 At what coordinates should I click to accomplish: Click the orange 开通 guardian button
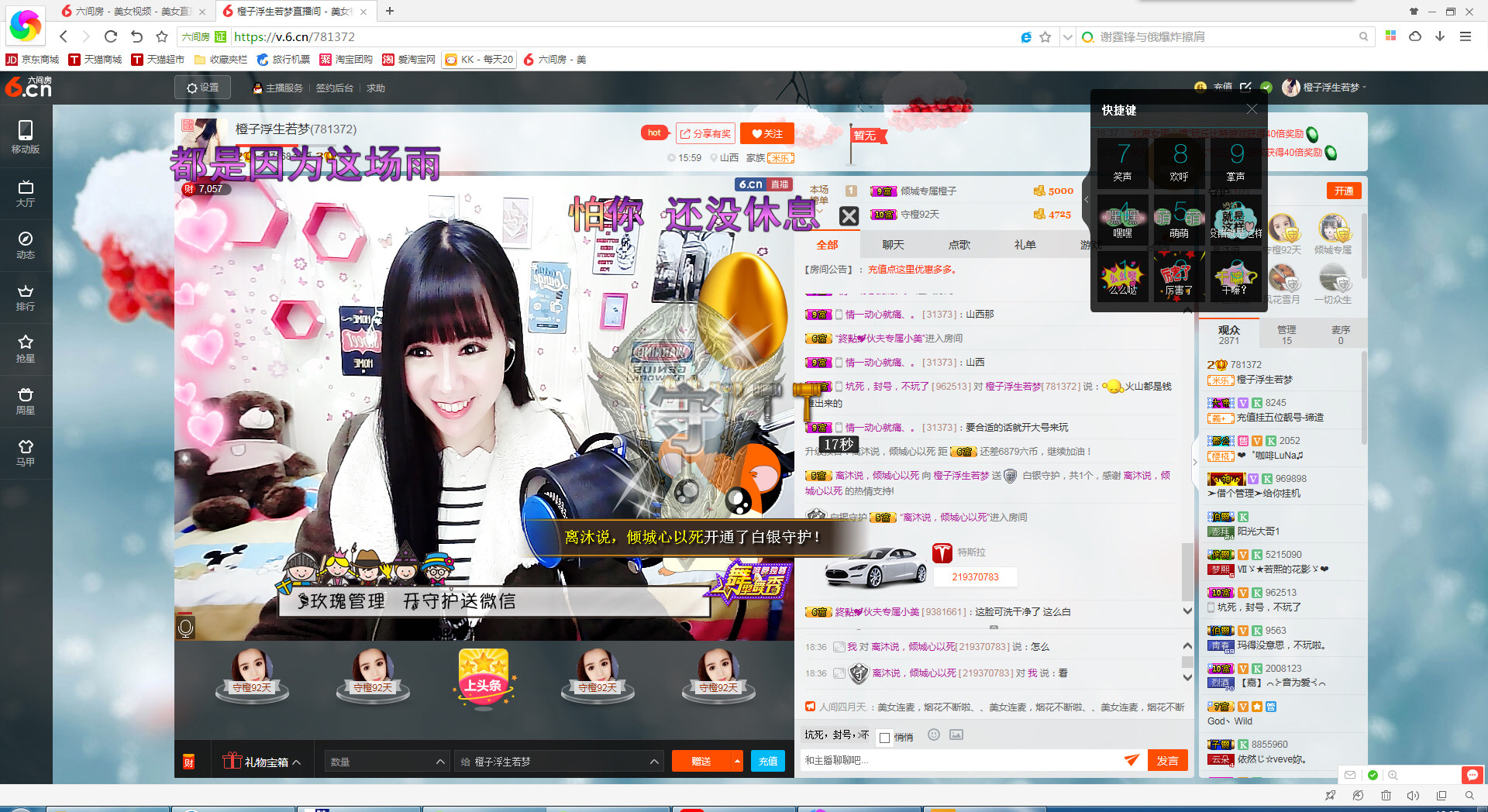[x=1344, y=191]
